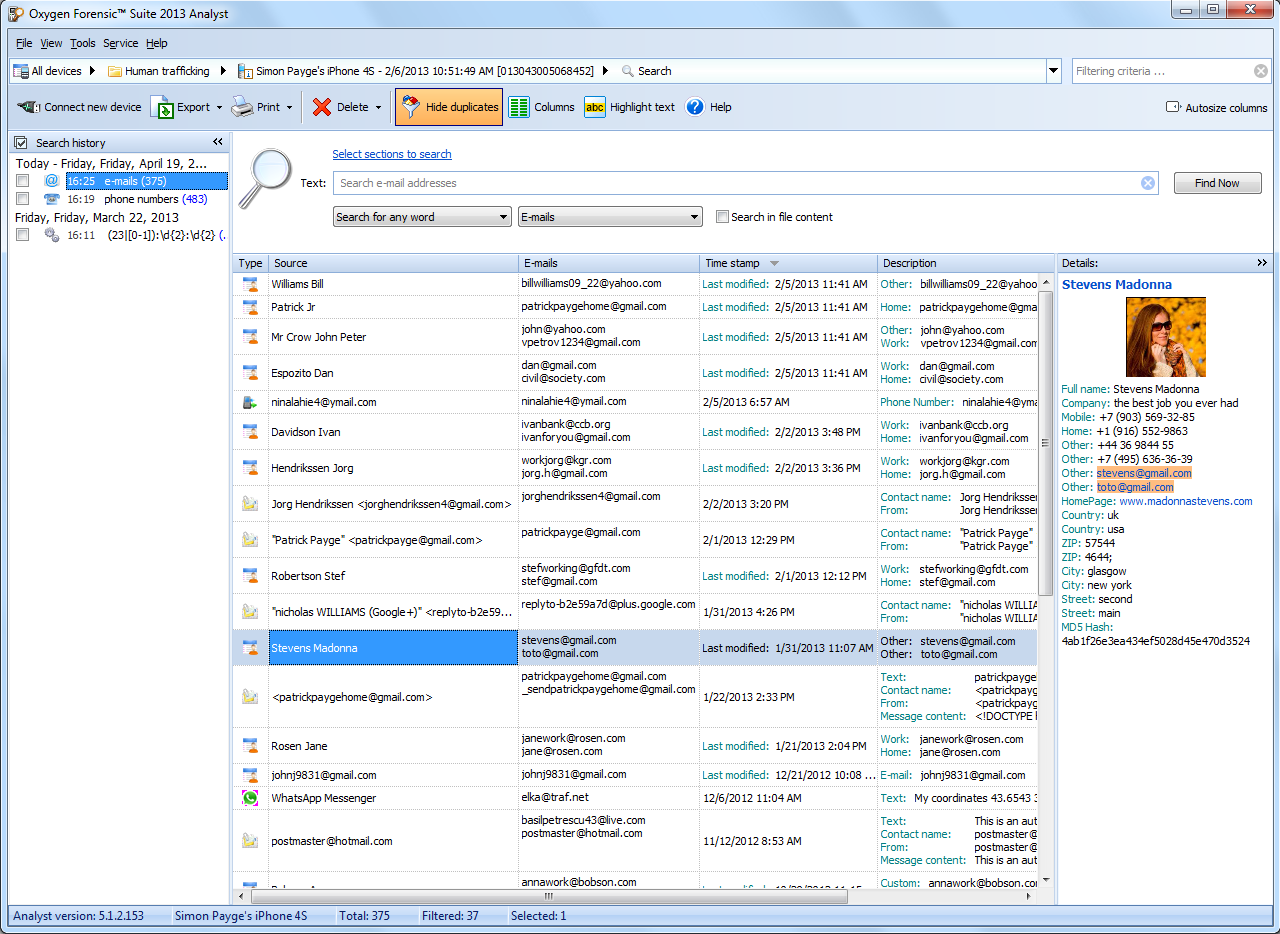Click WhatsApp Messenger row icon
The height and width of the screenshot is (934, 1280).
(x=250, y=798)
